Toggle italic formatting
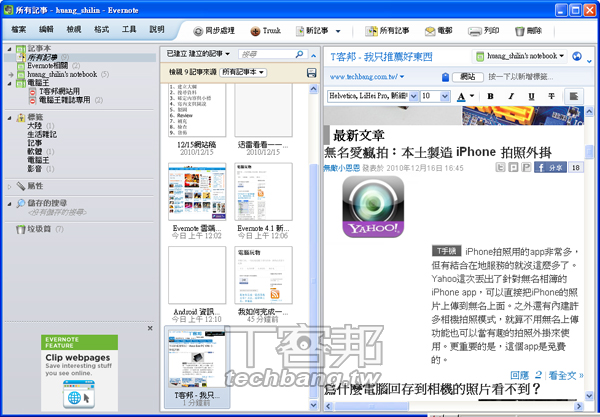 coord(511,96)
